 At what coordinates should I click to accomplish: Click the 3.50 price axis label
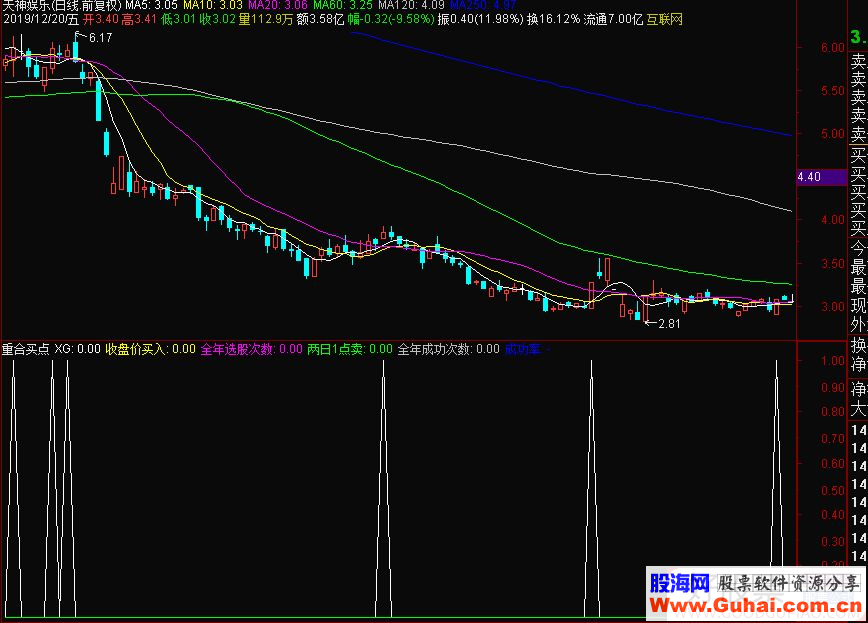pos(833,263)
